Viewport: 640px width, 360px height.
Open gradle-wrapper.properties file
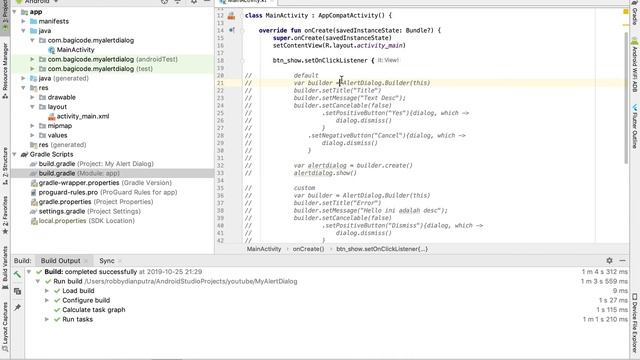coord(105,183)
